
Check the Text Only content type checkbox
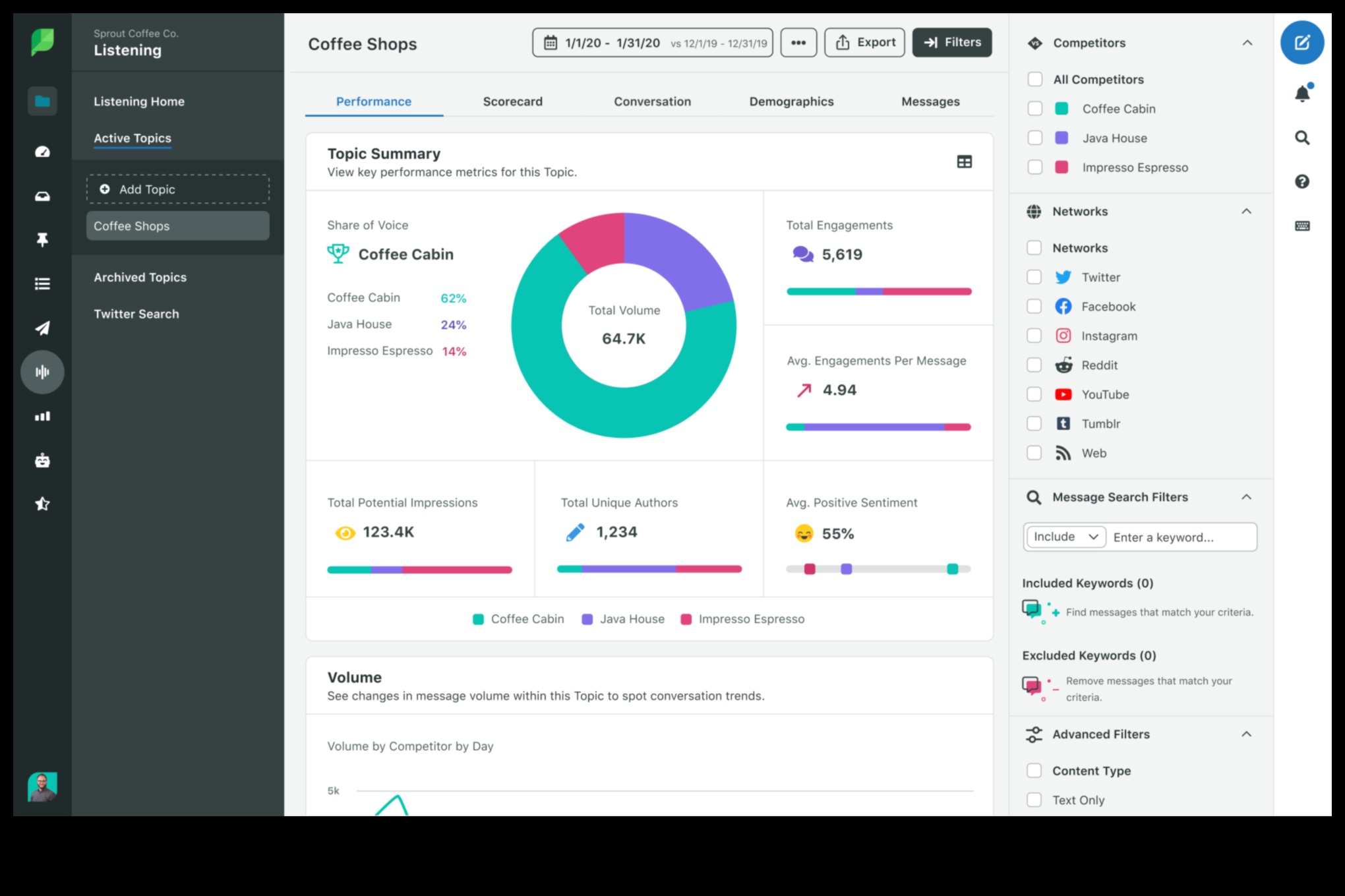pyautogui.click(x=1033, y=800)
